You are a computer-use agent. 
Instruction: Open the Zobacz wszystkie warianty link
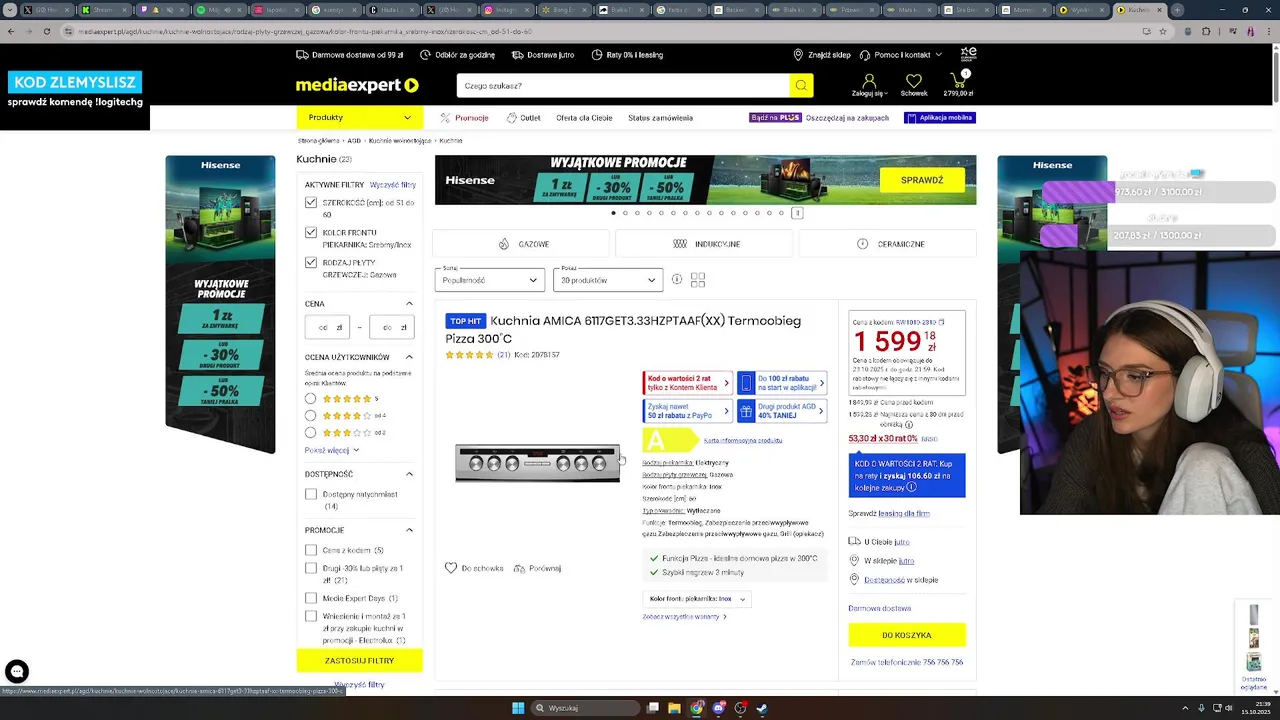tap(684, 616)
